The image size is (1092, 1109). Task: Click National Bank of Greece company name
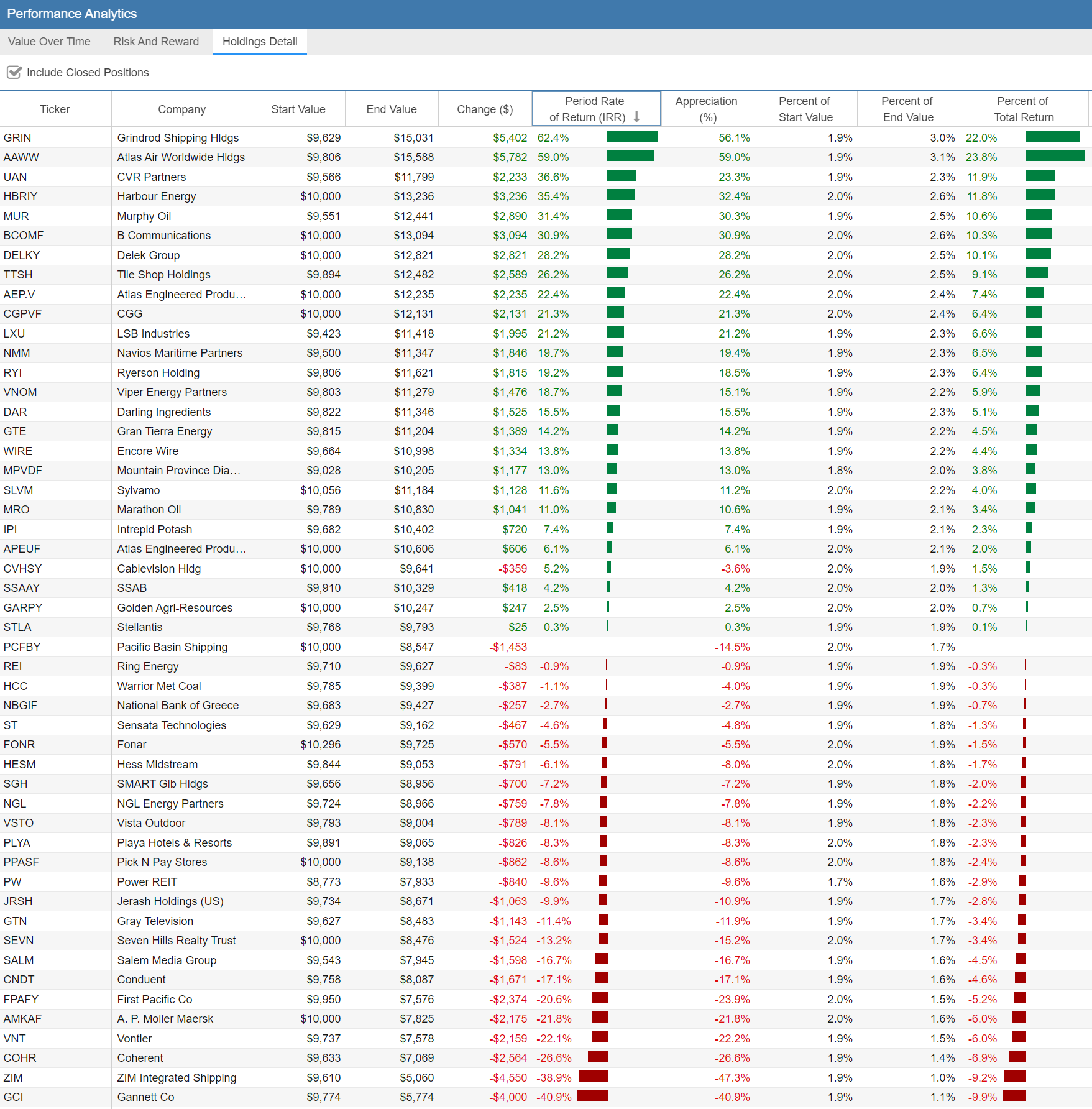tap(178, 706)
